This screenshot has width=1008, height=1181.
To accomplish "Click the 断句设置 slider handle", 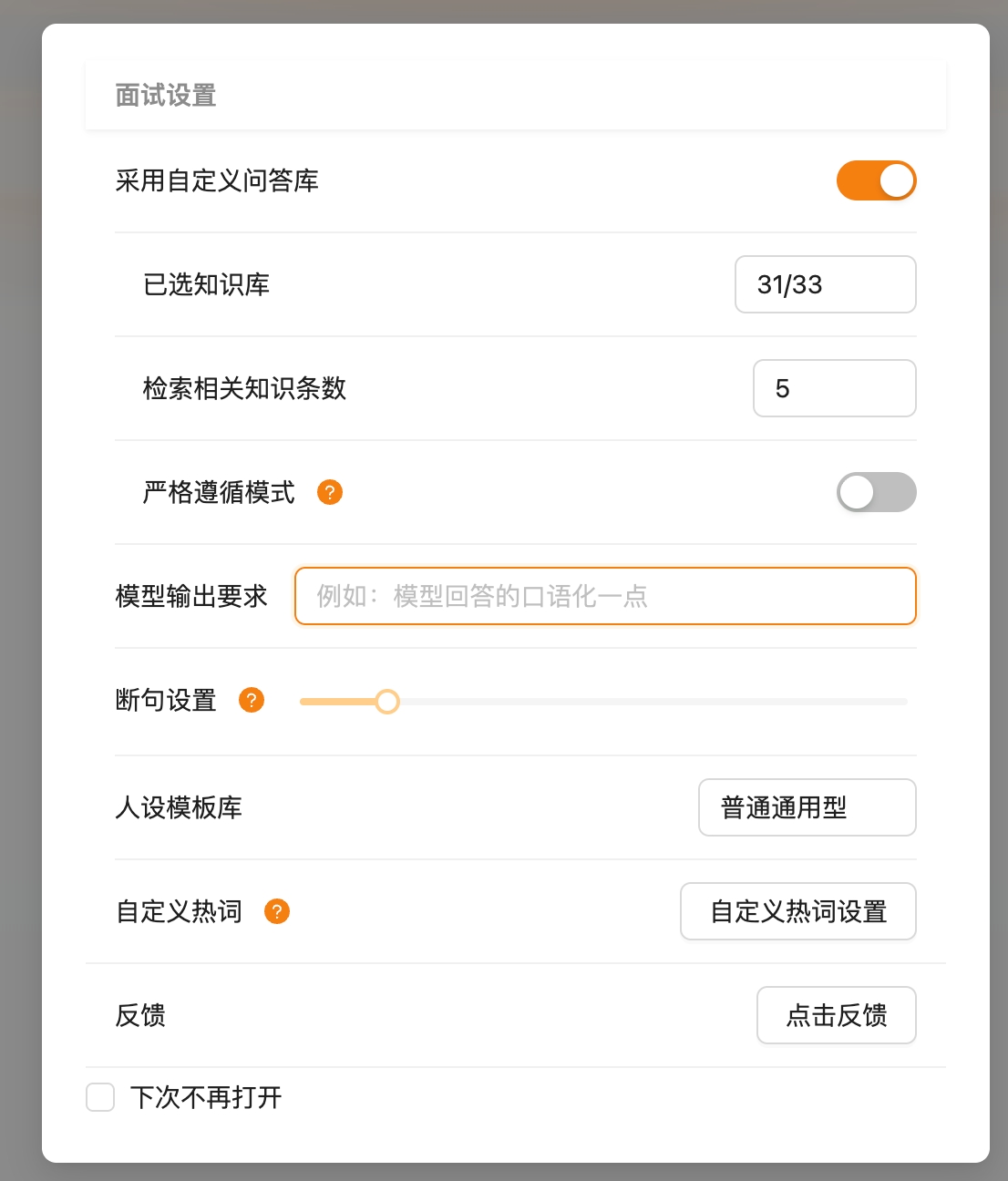I will (389, 701).
